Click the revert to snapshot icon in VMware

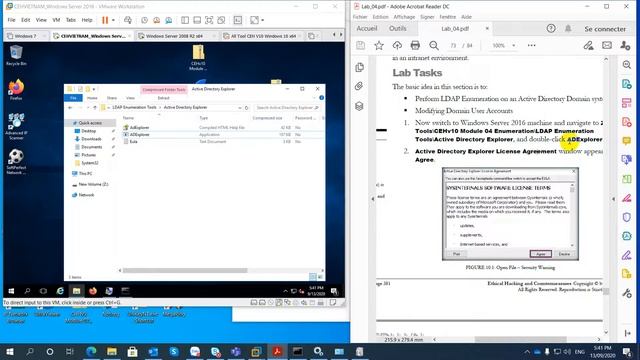click(156, 20)
